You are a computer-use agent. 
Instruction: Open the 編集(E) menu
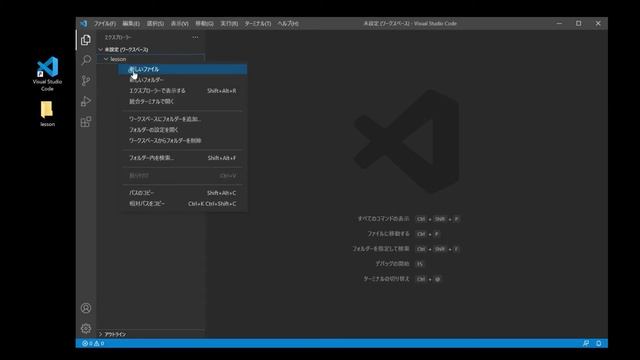[x=131, y=24]
